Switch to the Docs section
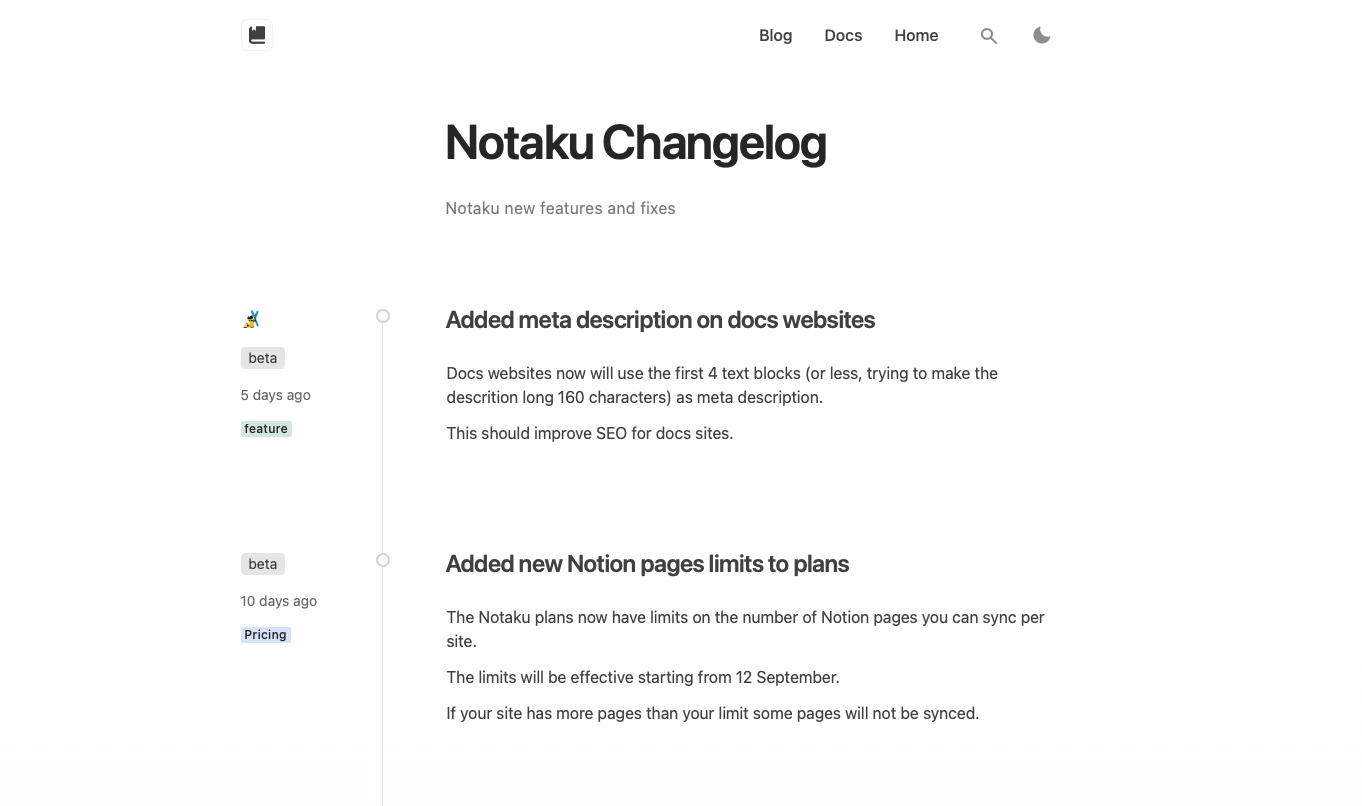Screen dimensions: 1362x806 click(x=843, y=35)
